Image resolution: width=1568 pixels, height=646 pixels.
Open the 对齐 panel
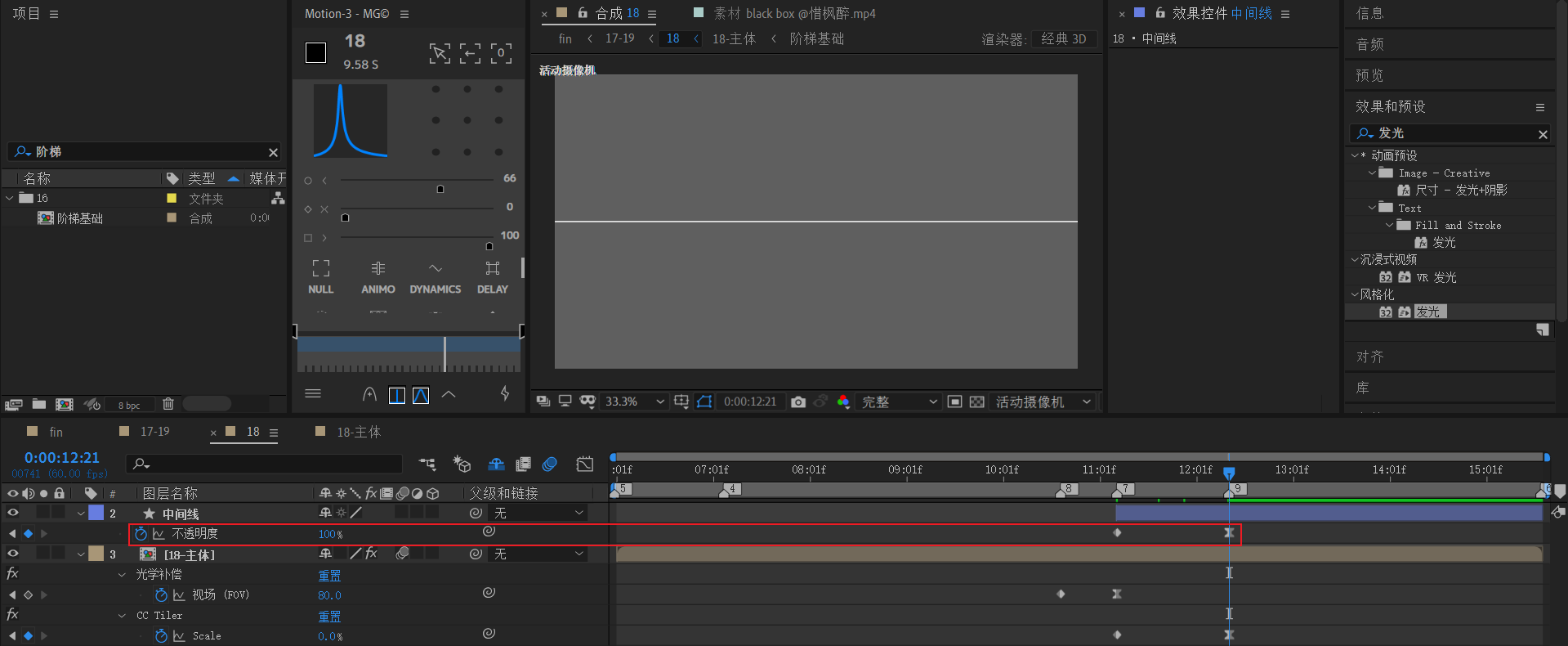point(1369,357)
